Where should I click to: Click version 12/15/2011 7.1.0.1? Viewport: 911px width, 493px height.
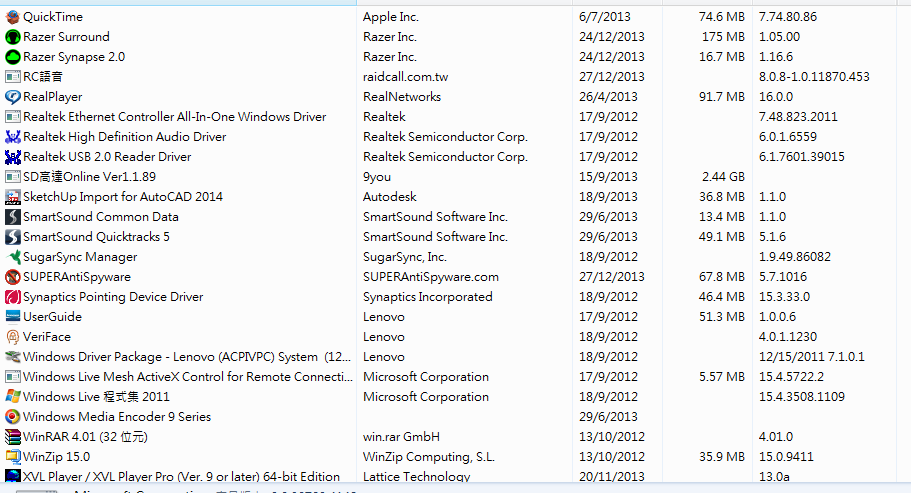click(812, 357)
